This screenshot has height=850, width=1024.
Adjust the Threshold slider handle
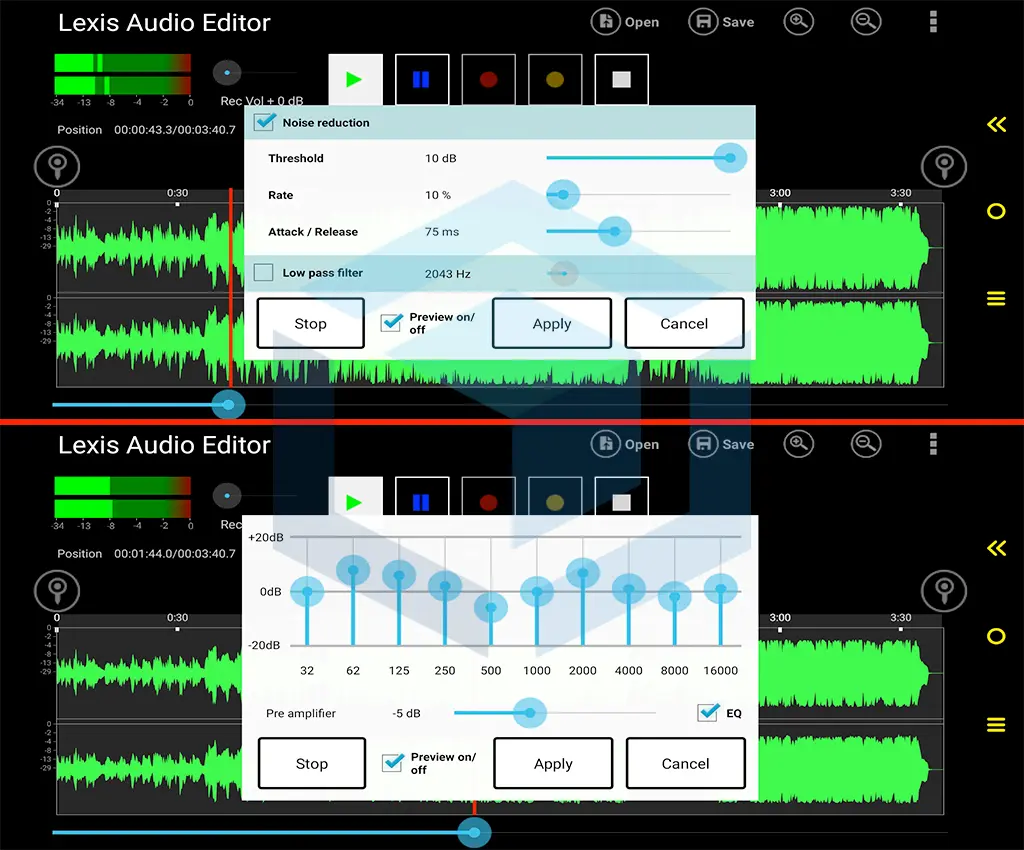coord(729,158)
